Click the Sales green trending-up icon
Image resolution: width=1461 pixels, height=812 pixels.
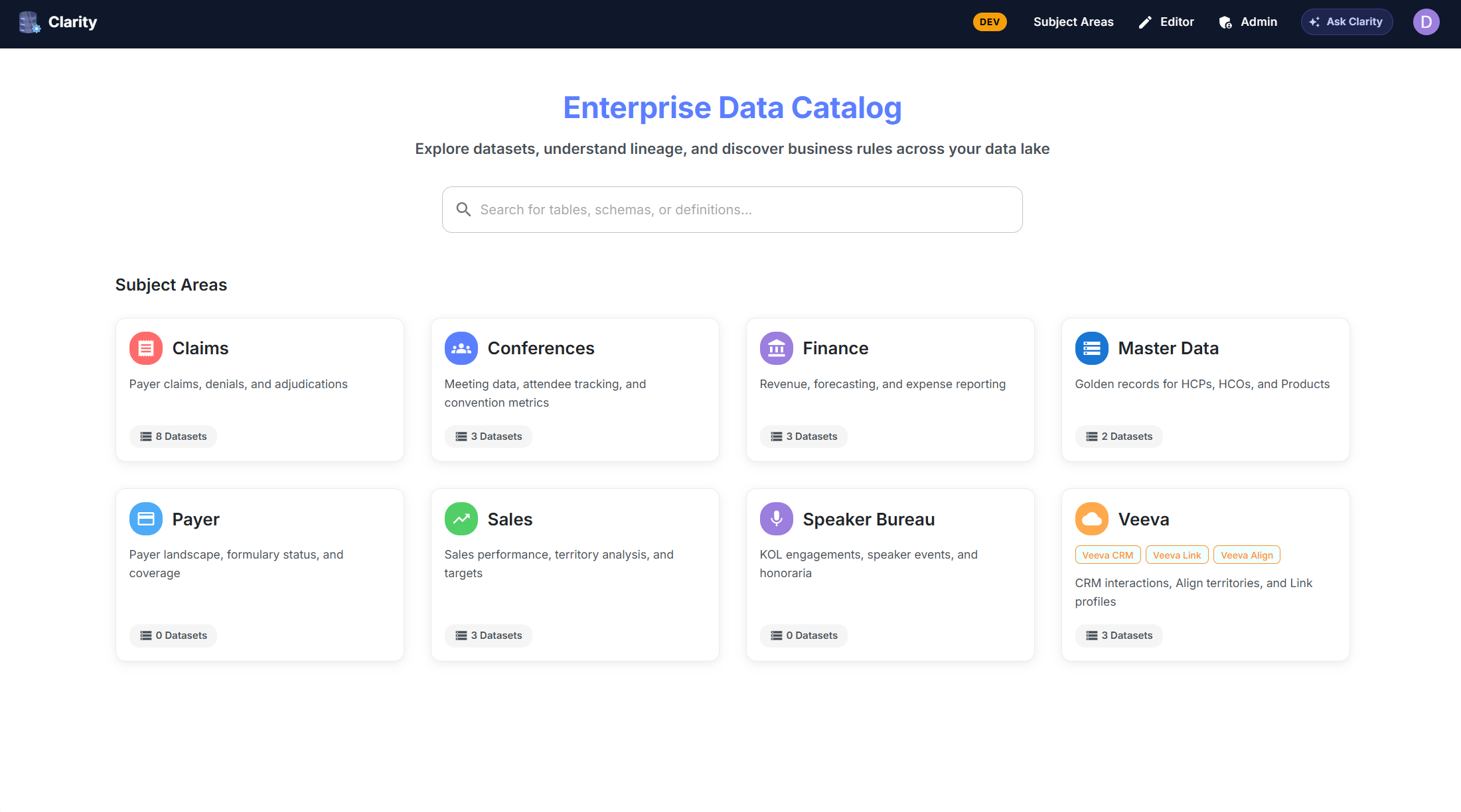[461, 519]
